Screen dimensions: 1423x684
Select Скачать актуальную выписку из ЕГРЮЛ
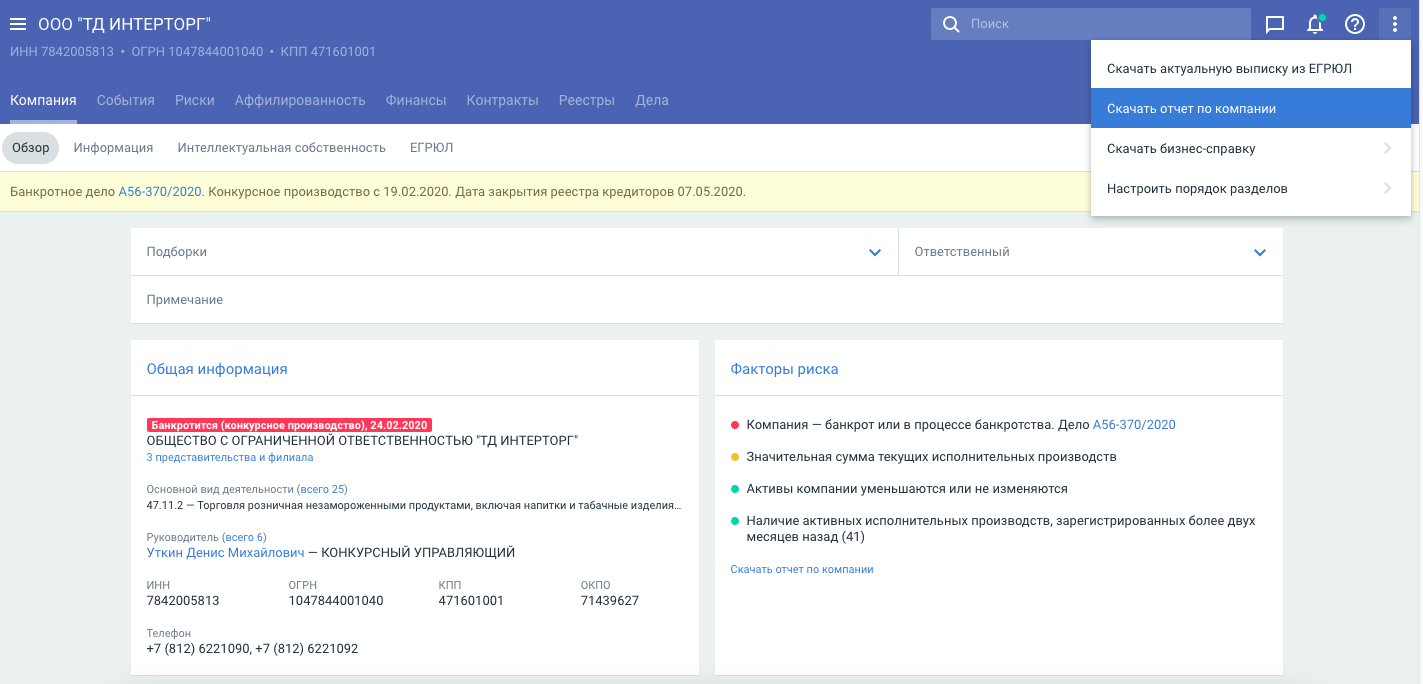click(1251, 69)
